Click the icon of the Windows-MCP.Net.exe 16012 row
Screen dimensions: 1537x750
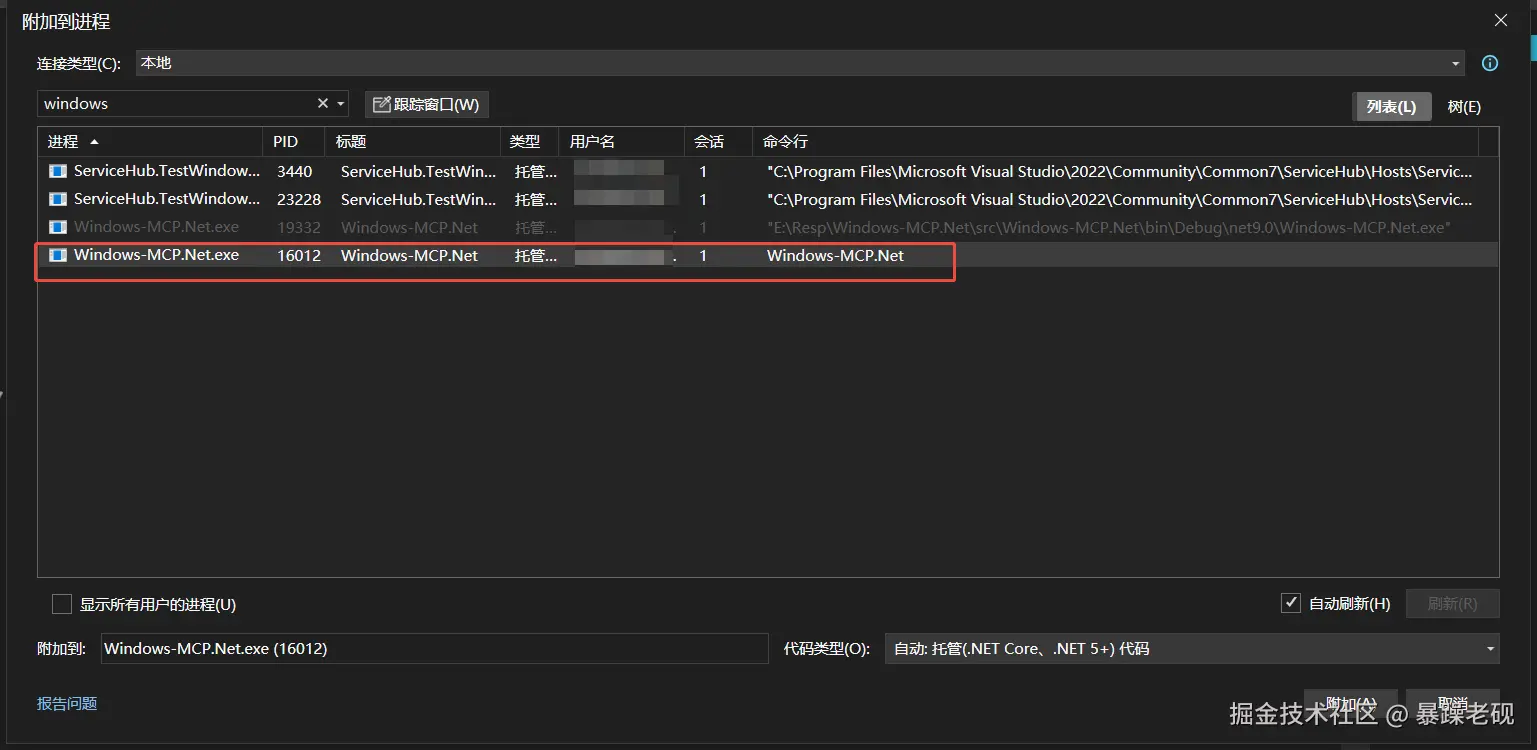[58, 255]
